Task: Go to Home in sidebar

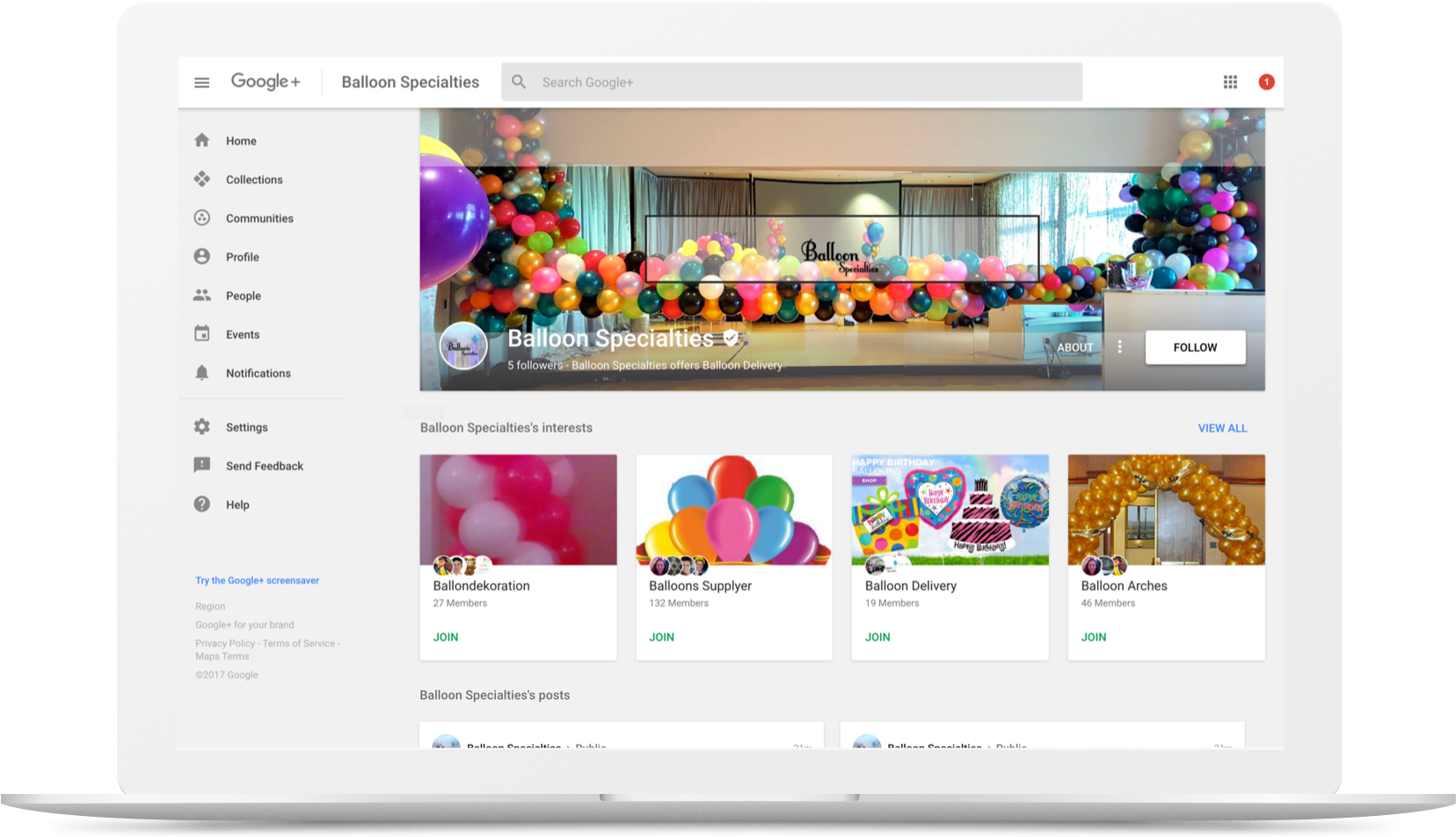Action: 241,141
